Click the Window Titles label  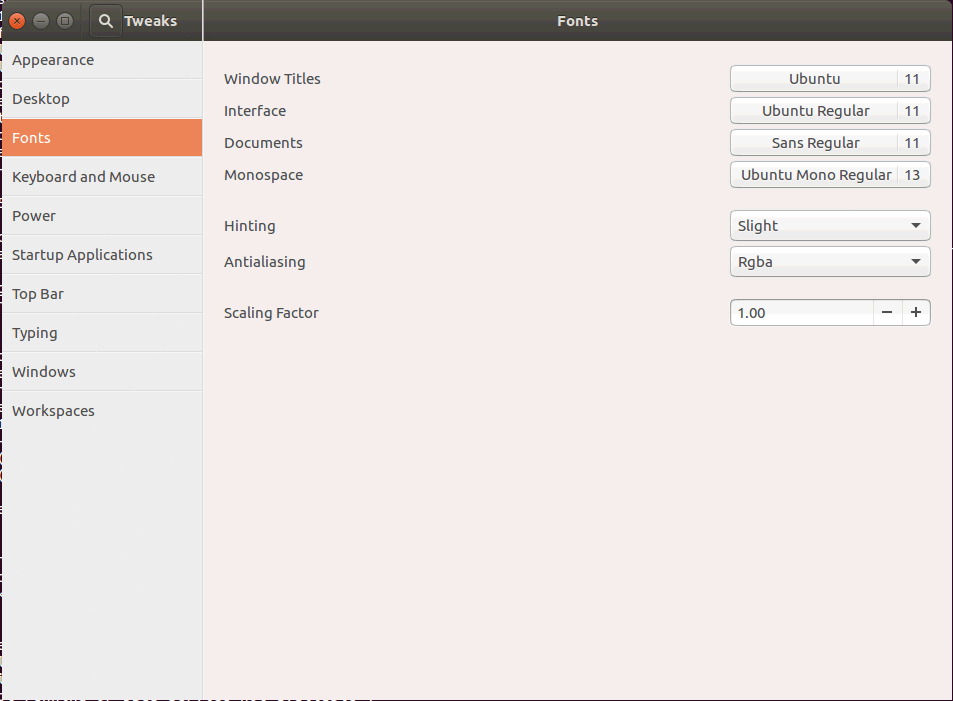tap(272, 78)
